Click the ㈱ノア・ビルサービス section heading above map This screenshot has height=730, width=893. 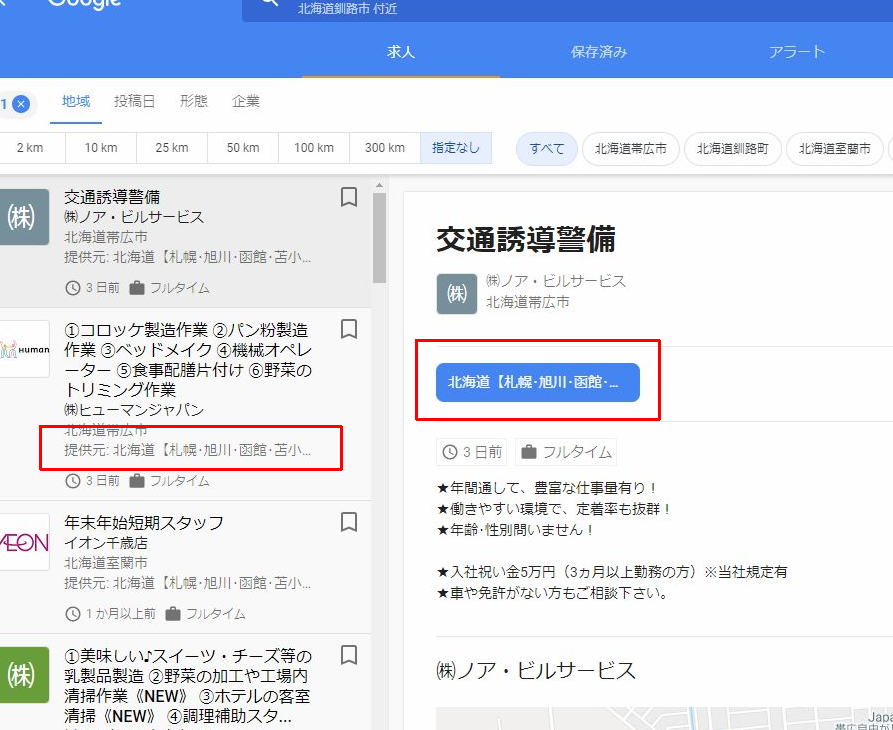(x=536, y=670)
